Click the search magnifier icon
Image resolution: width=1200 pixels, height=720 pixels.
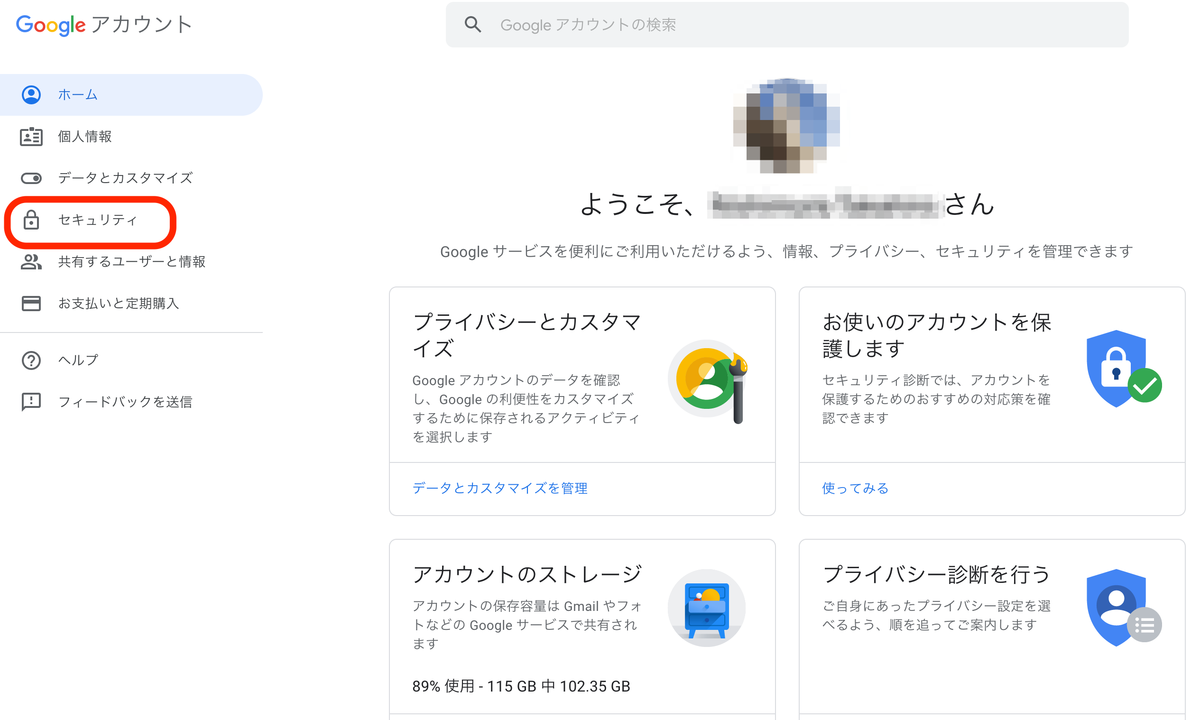[473, 25]
